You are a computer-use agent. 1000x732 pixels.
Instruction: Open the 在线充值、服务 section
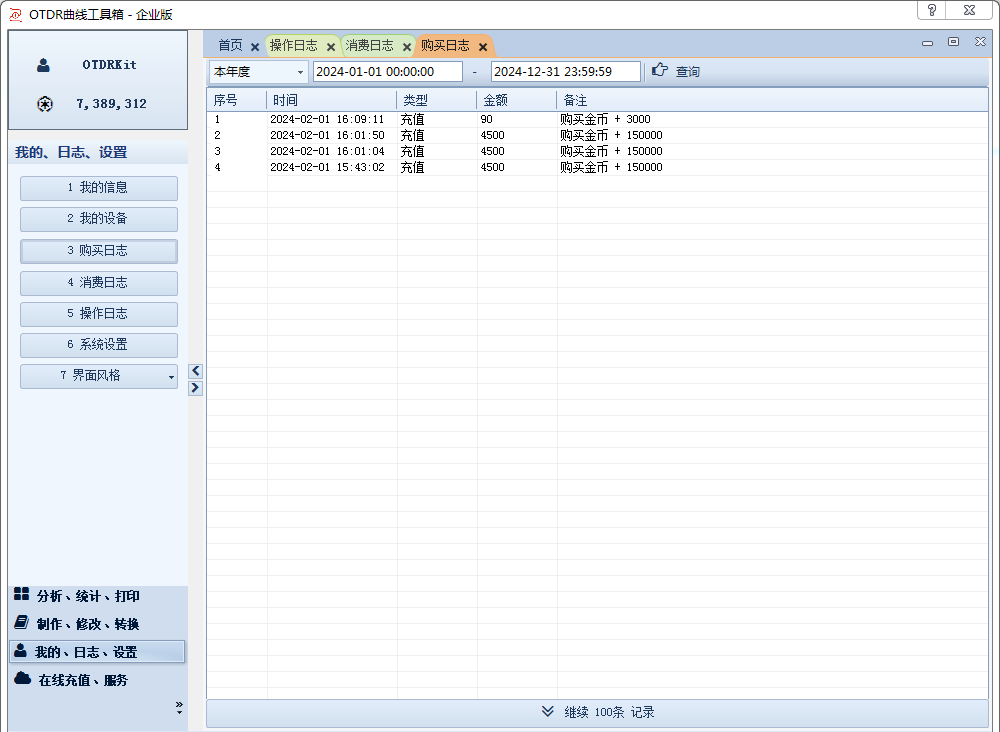(x=83, y=680)
